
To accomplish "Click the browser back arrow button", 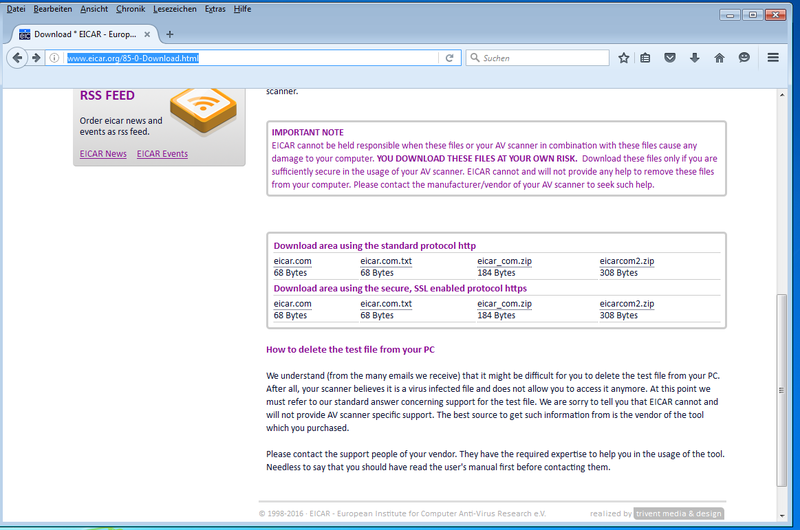I will (18, 58).
